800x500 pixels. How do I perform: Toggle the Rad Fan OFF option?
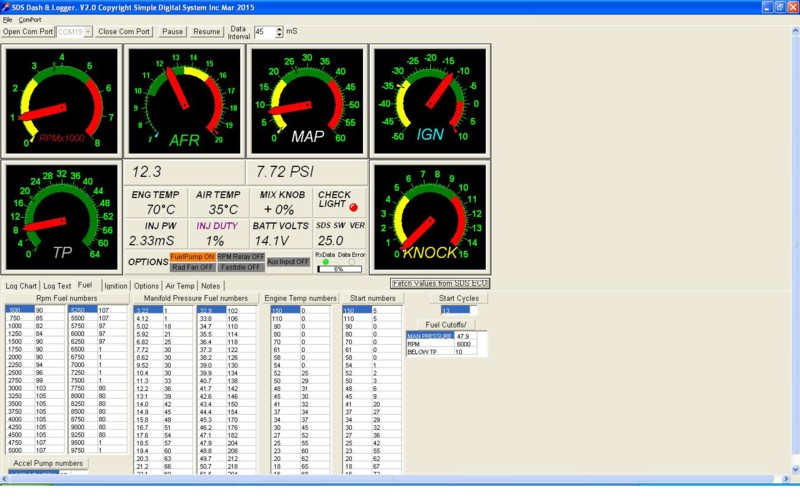pos(192,267)
